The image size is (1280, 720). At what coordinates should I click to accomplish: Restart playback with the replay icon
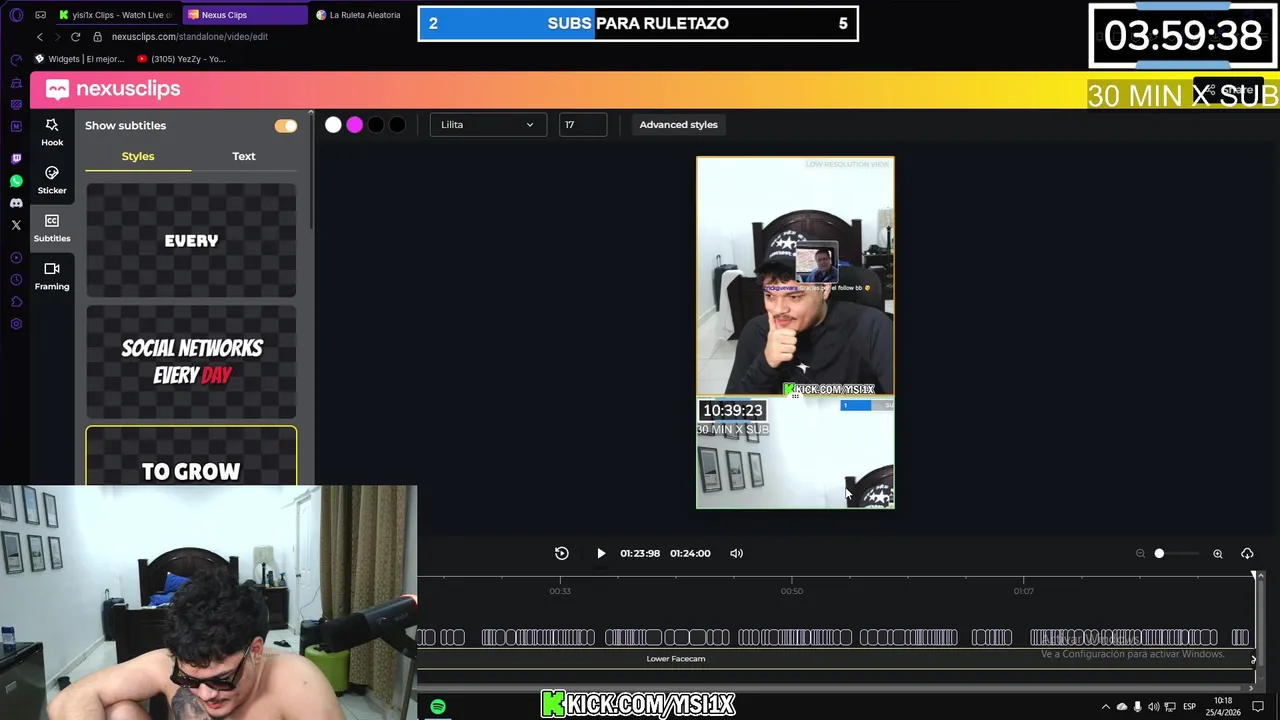click(x=562, y=553)
